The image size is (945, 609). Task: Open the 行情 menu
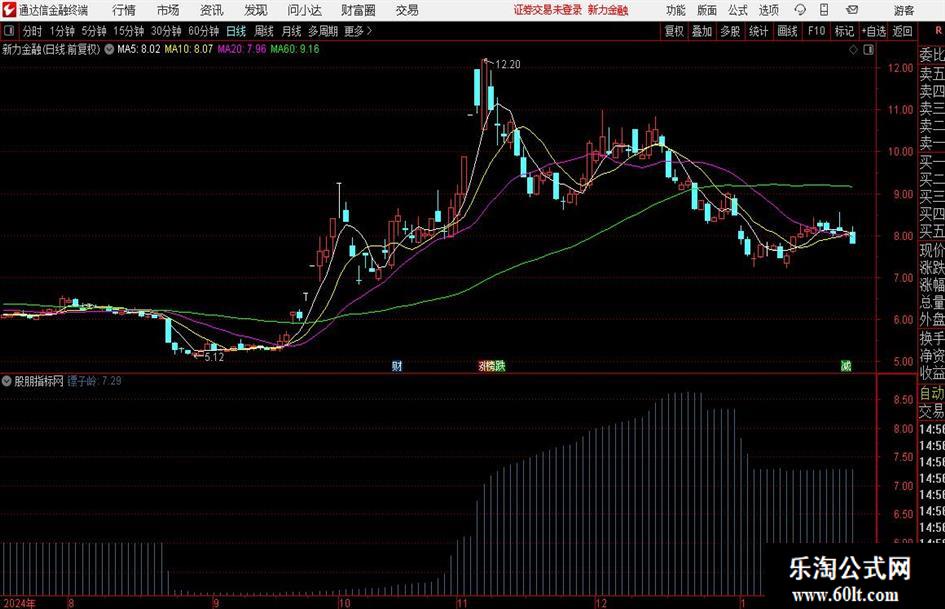point(124,10)
